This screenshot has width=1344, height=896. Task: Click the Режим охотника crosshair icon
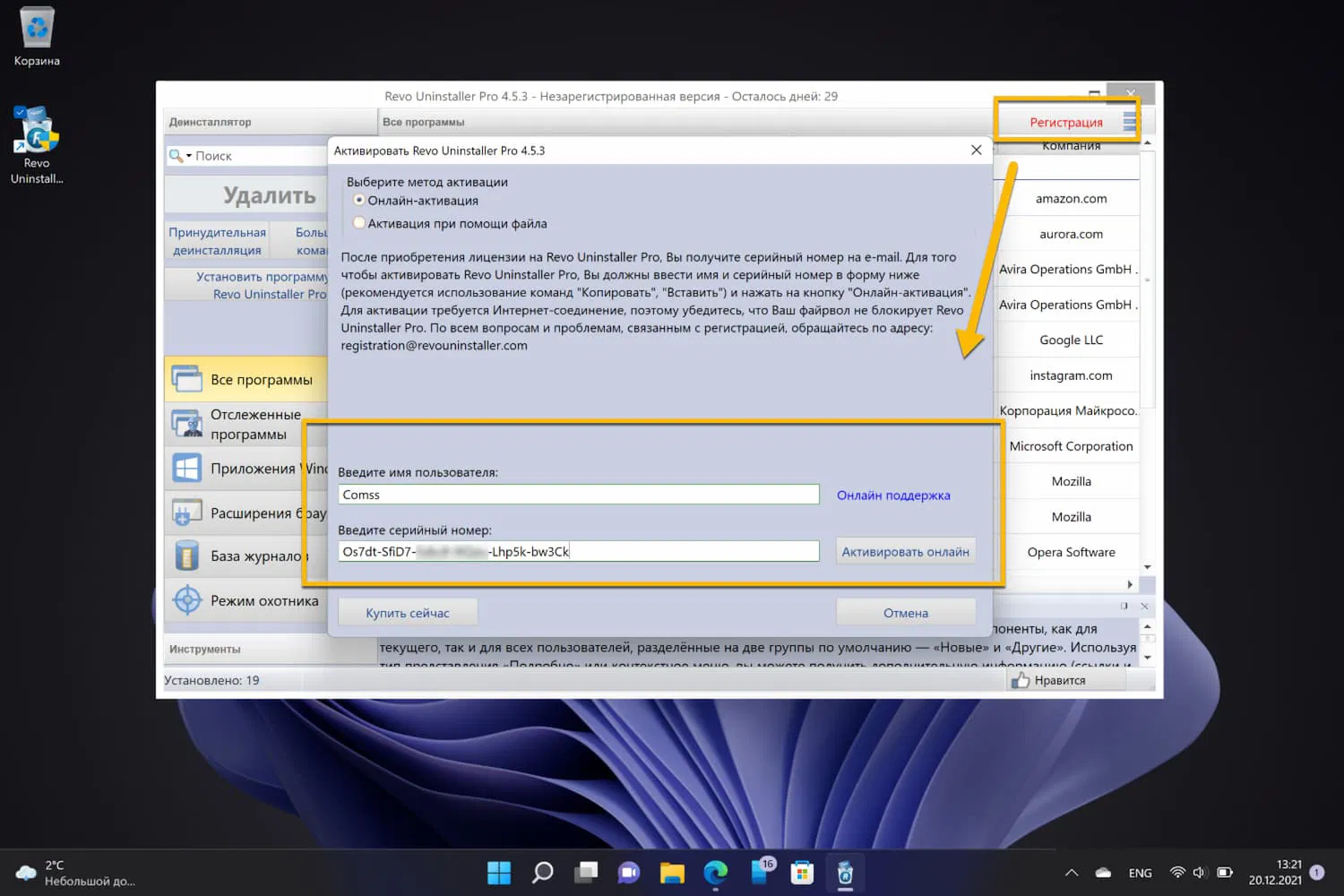[x=187, y=600]
